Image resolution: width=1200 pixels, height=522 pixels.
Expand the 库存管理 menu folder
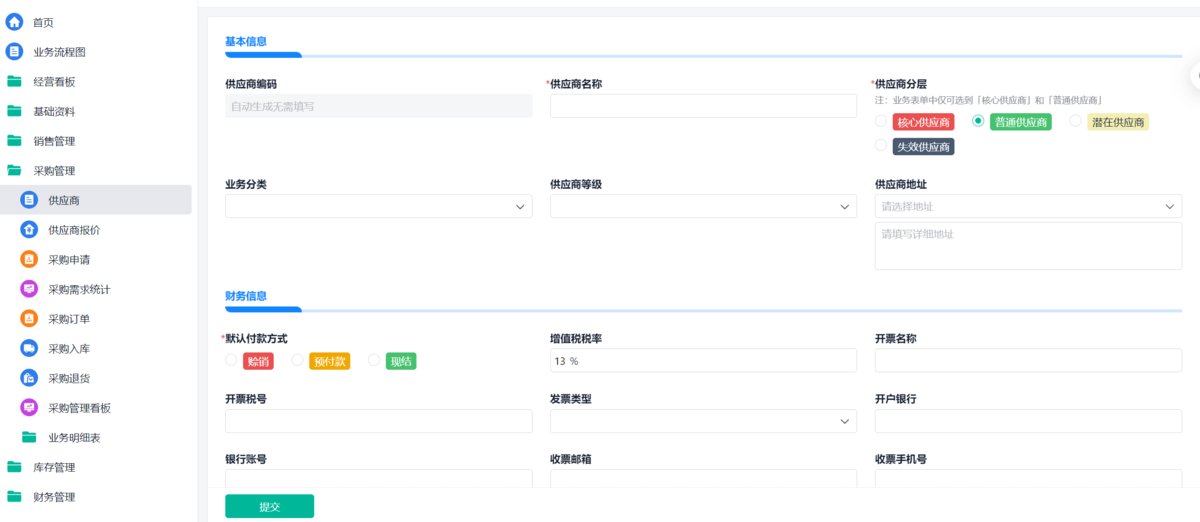54,467
